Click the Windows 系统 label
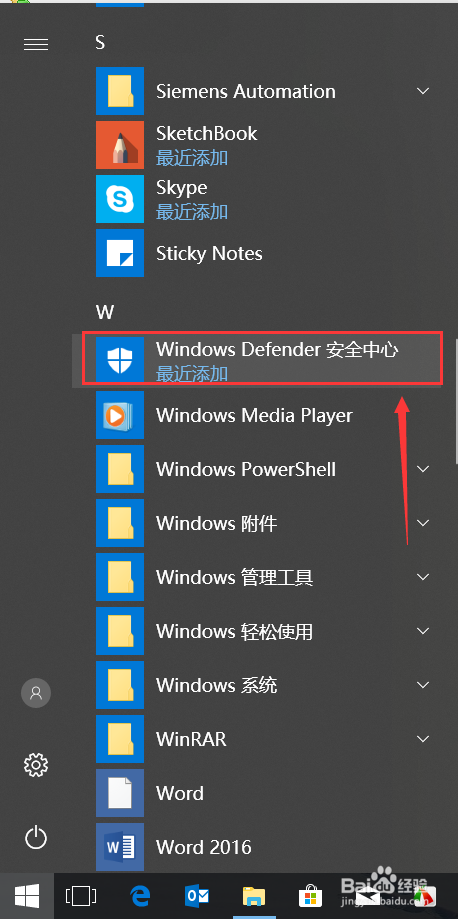 [x=216, y=685]
